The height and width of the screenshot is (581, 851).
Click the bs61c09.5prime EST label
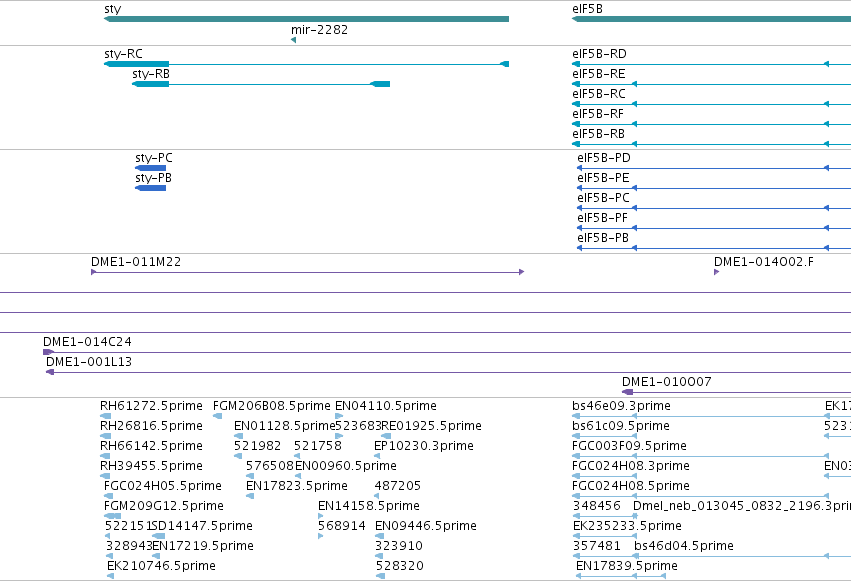pyautogui.click(x=621, y=426)
